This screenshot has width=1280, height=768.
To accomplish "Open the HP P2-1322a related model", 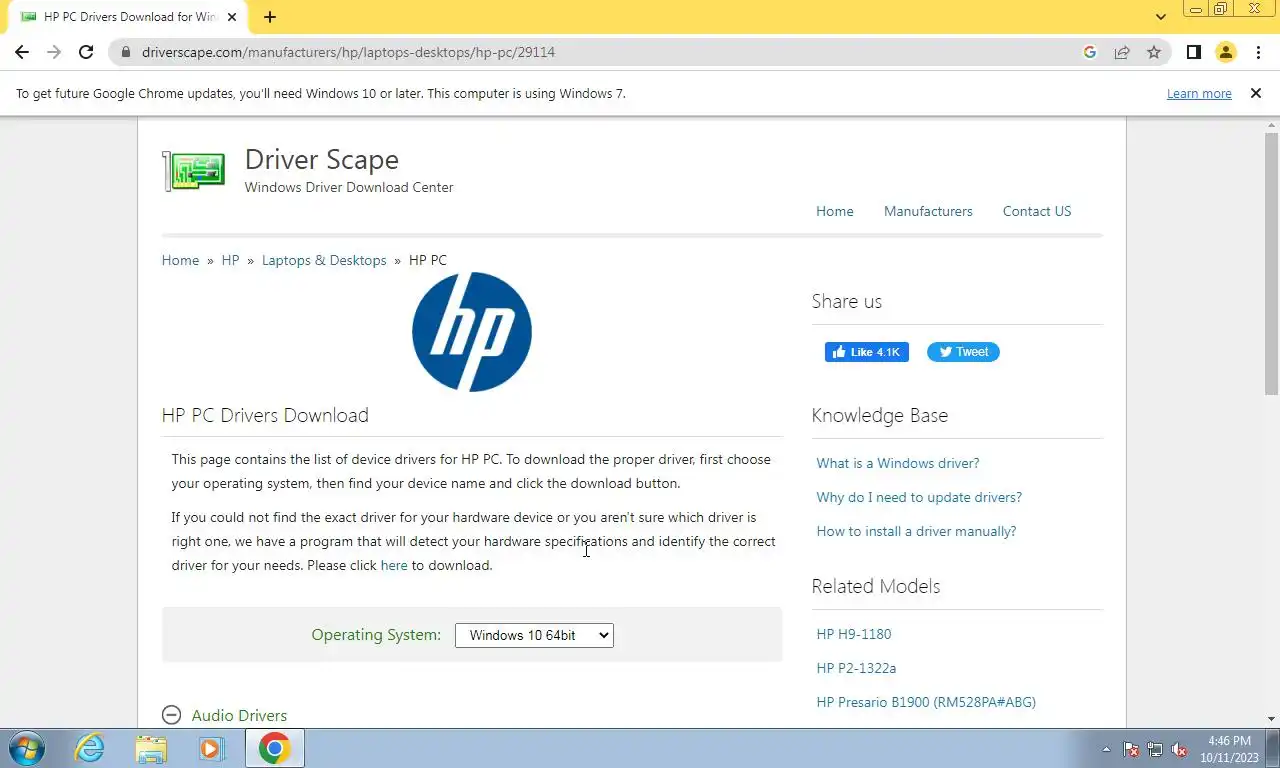I will [x=856, y=668].
